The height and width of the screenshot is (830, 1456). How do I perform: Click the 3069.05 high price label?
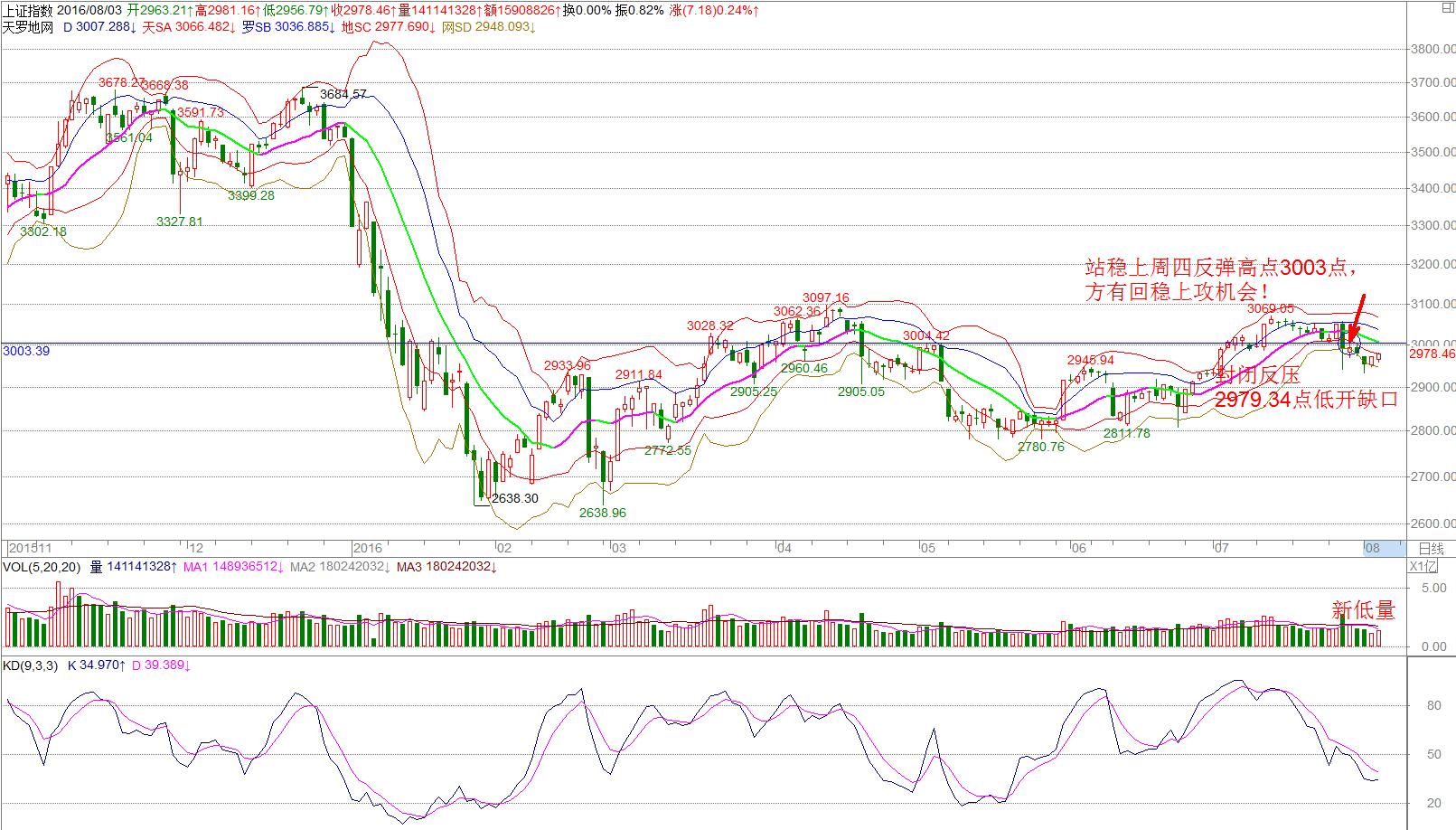click(x=1271, y=308)
